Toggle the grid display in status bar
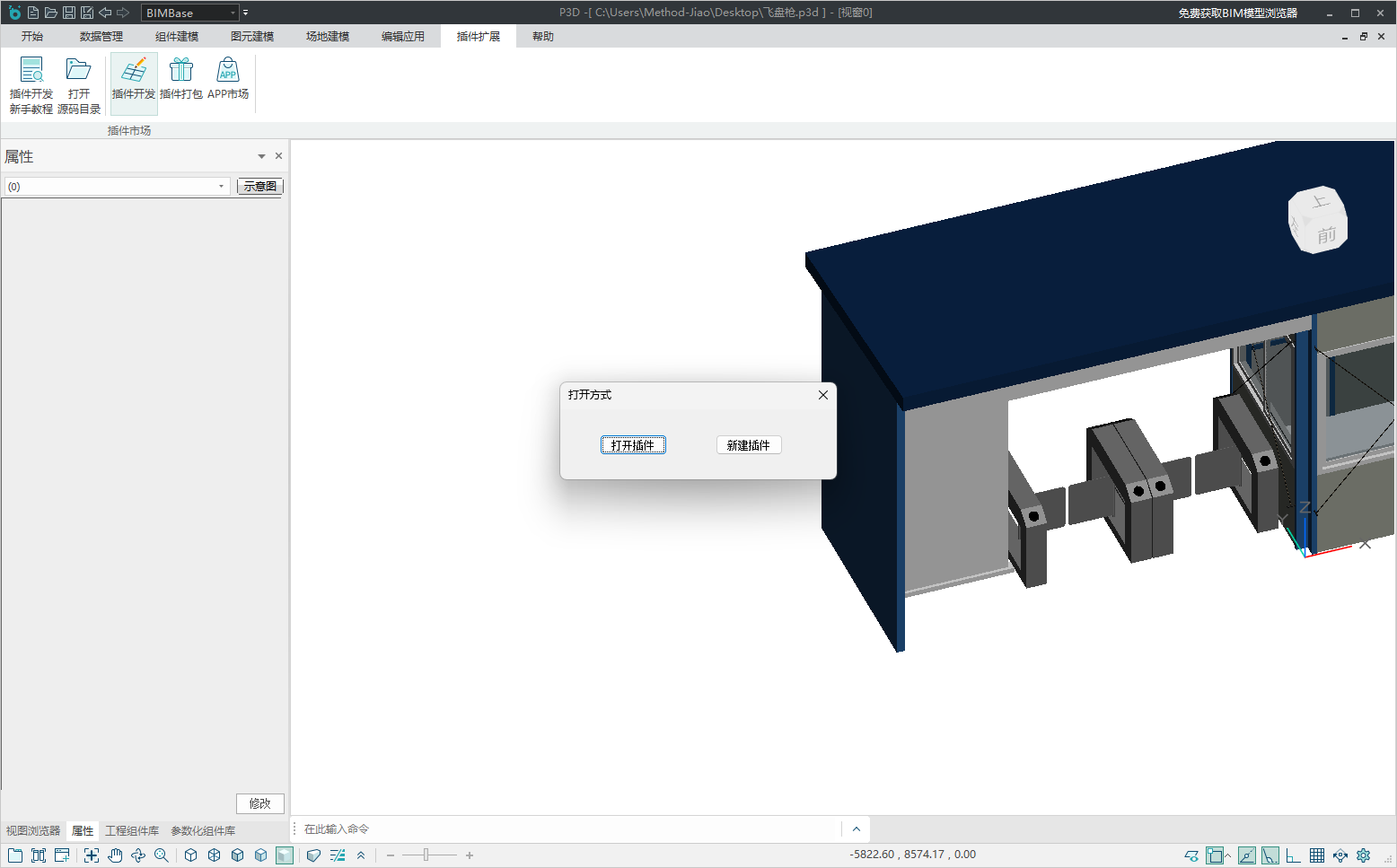The width and height of the screenshot is (1397, 868). click(1316, 855)
